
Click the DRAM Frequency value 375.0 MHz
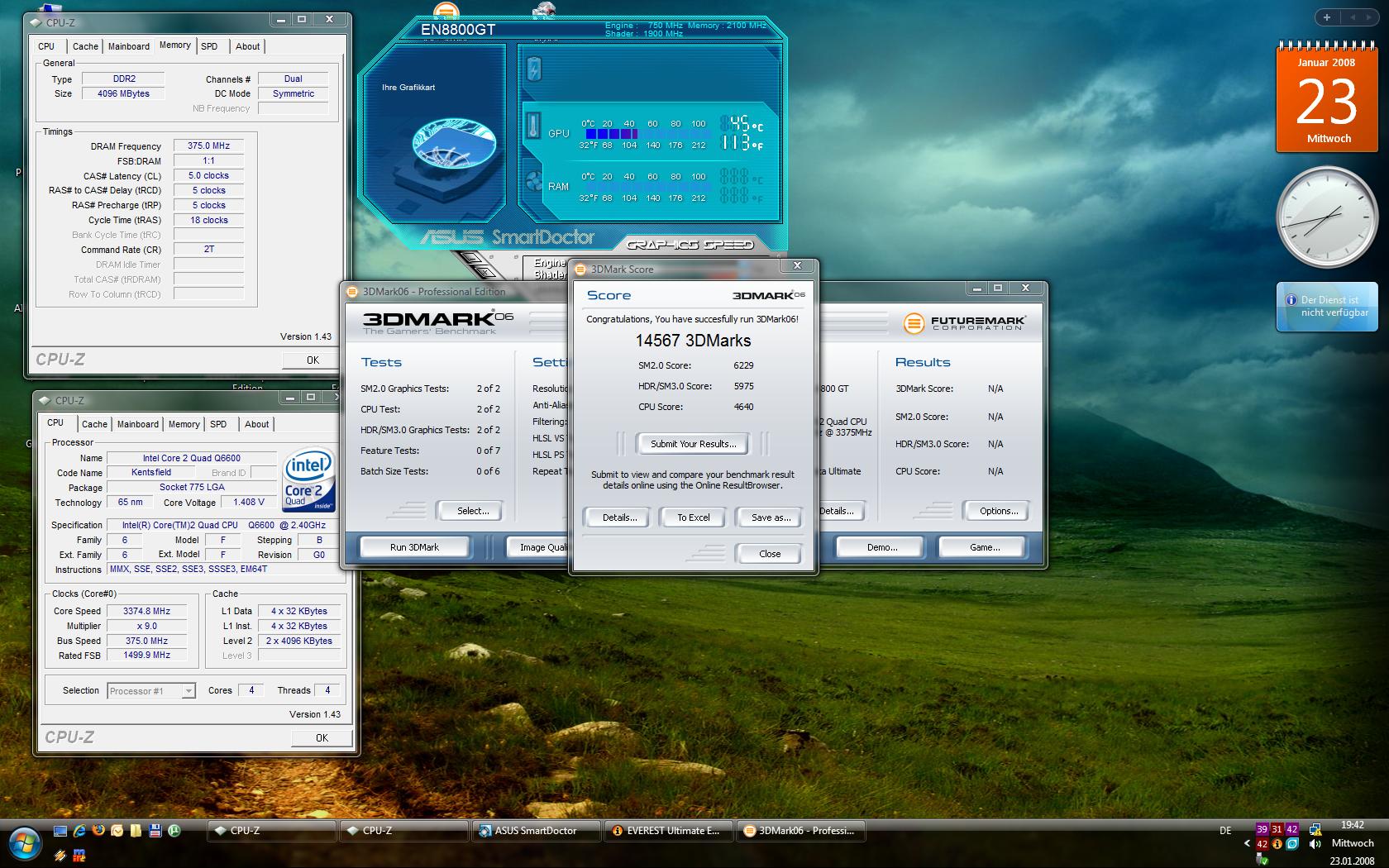click(208, 145)
